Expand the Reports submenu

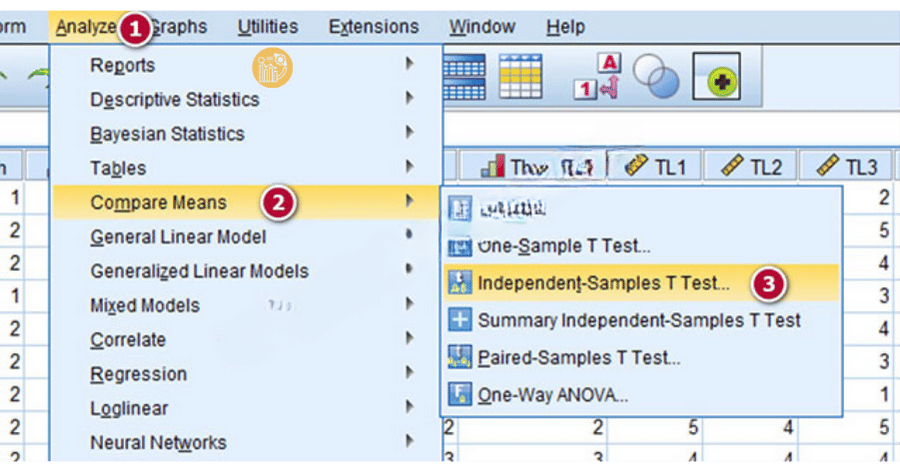point(246,65)
